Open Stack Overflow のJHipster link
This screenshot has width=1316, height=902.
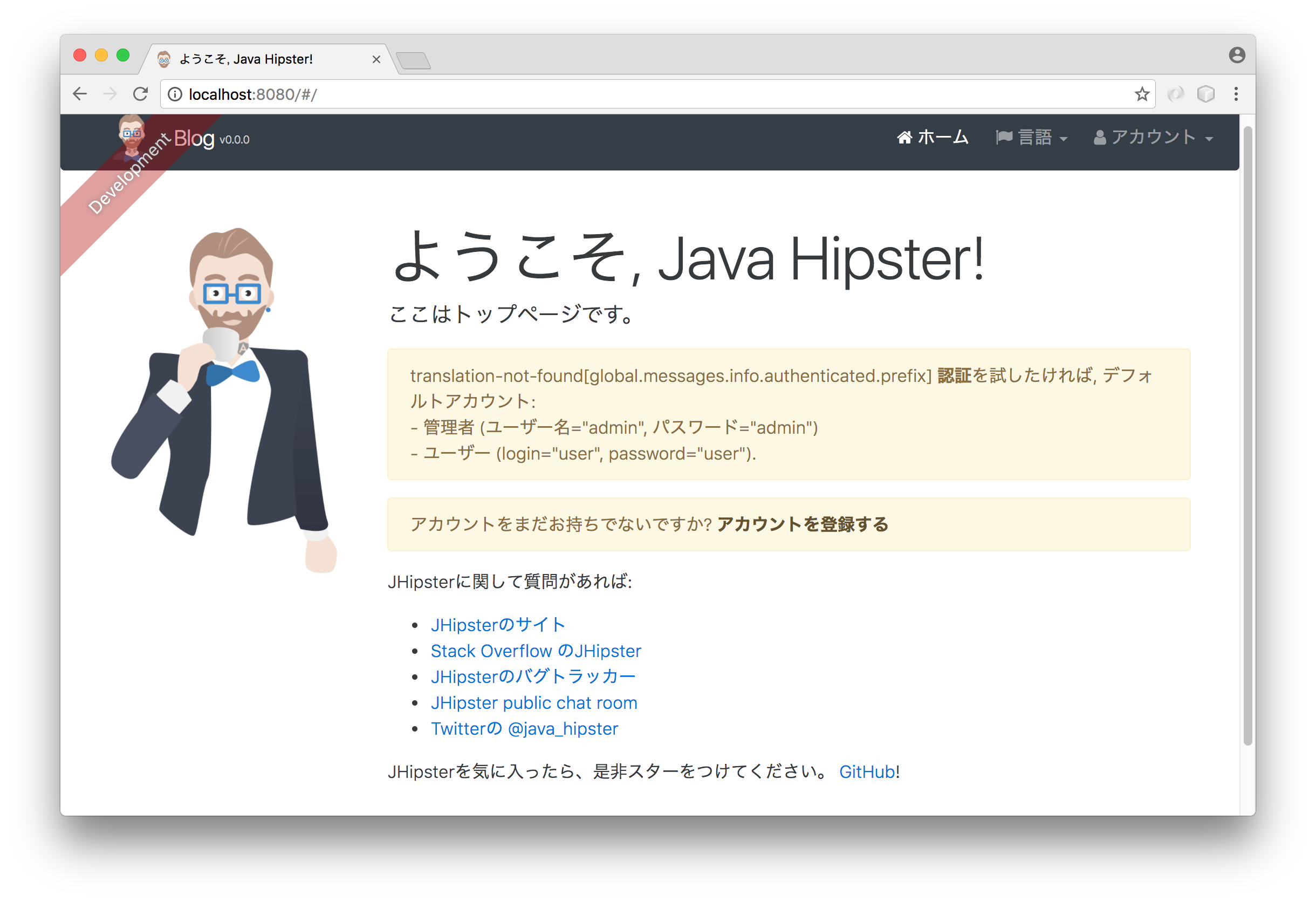(x=536, y=651)
